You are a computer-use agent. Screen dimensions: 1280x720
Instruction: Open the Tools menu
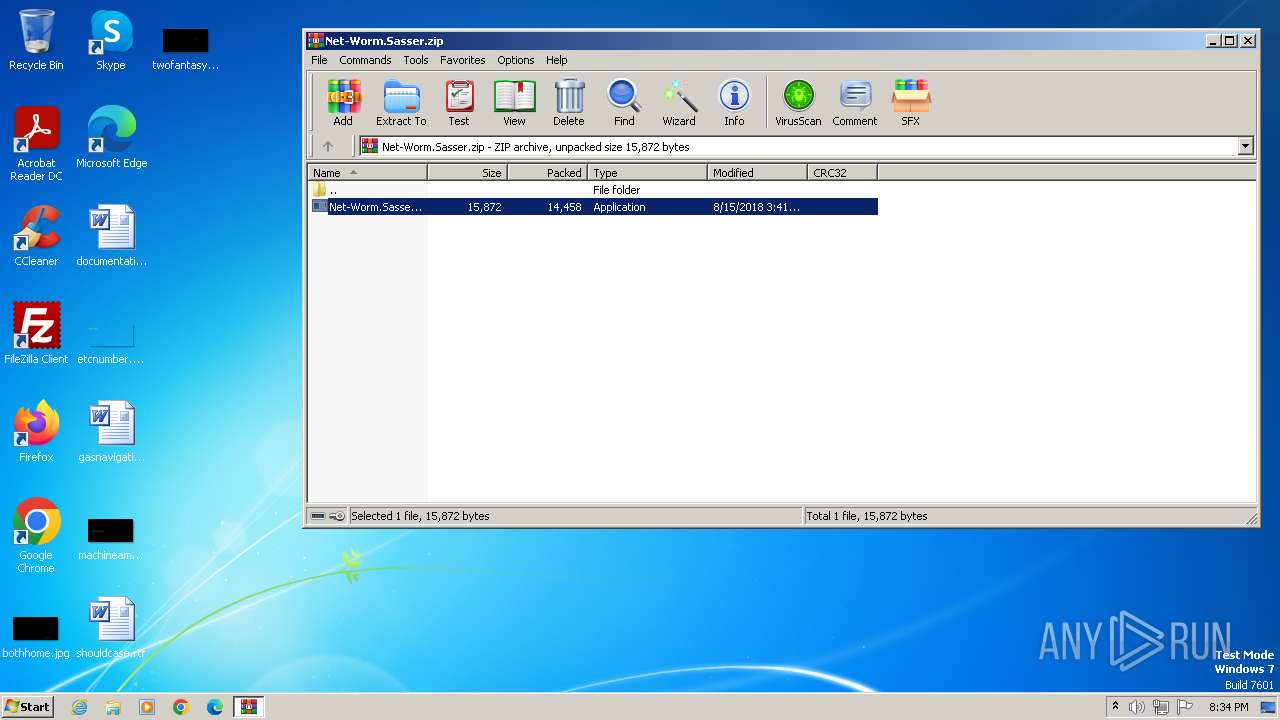416,60
